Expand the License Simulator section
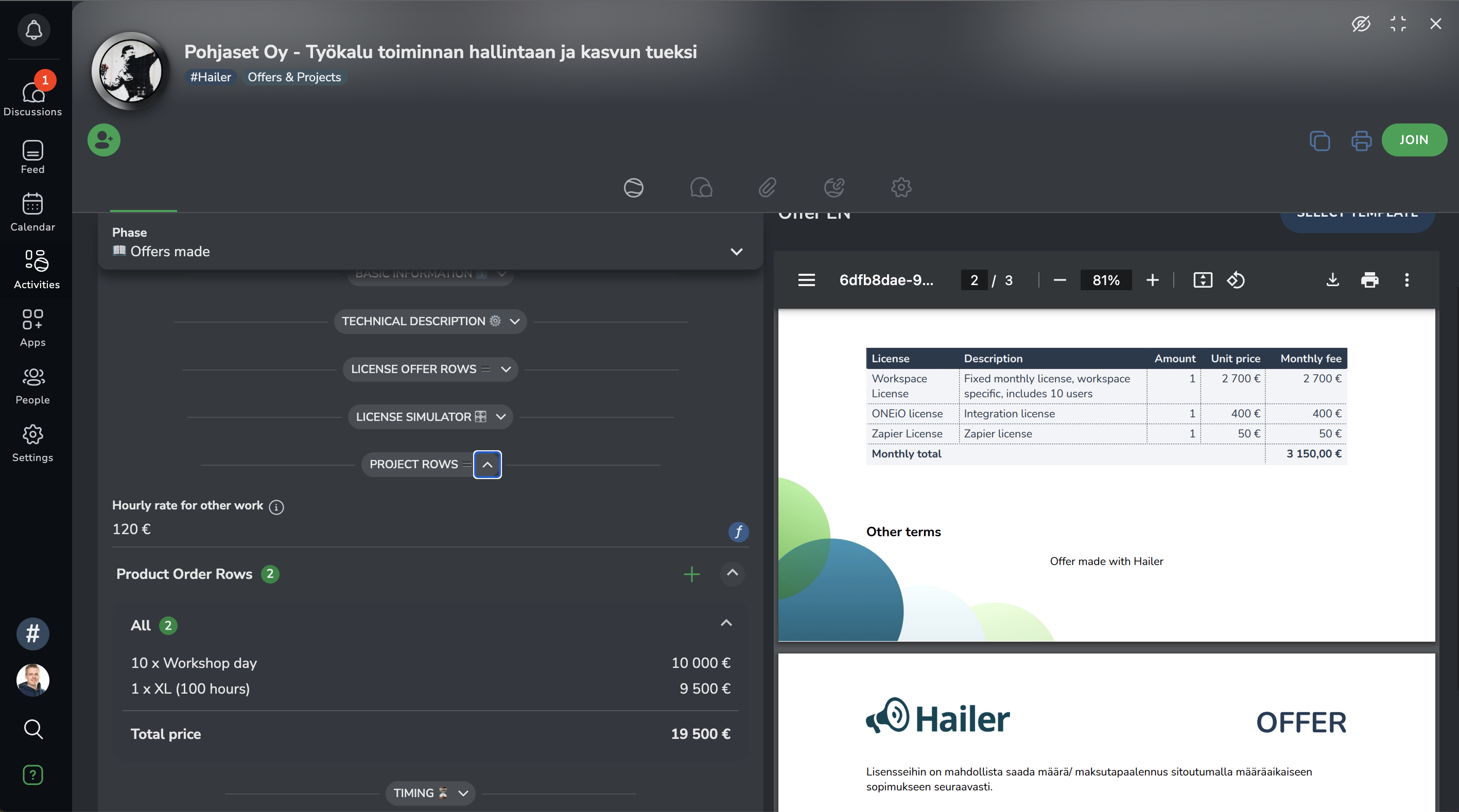Image resolution: width=1459 pixels, height=812 pixels. pyautogui.click(x=501, y=417)
